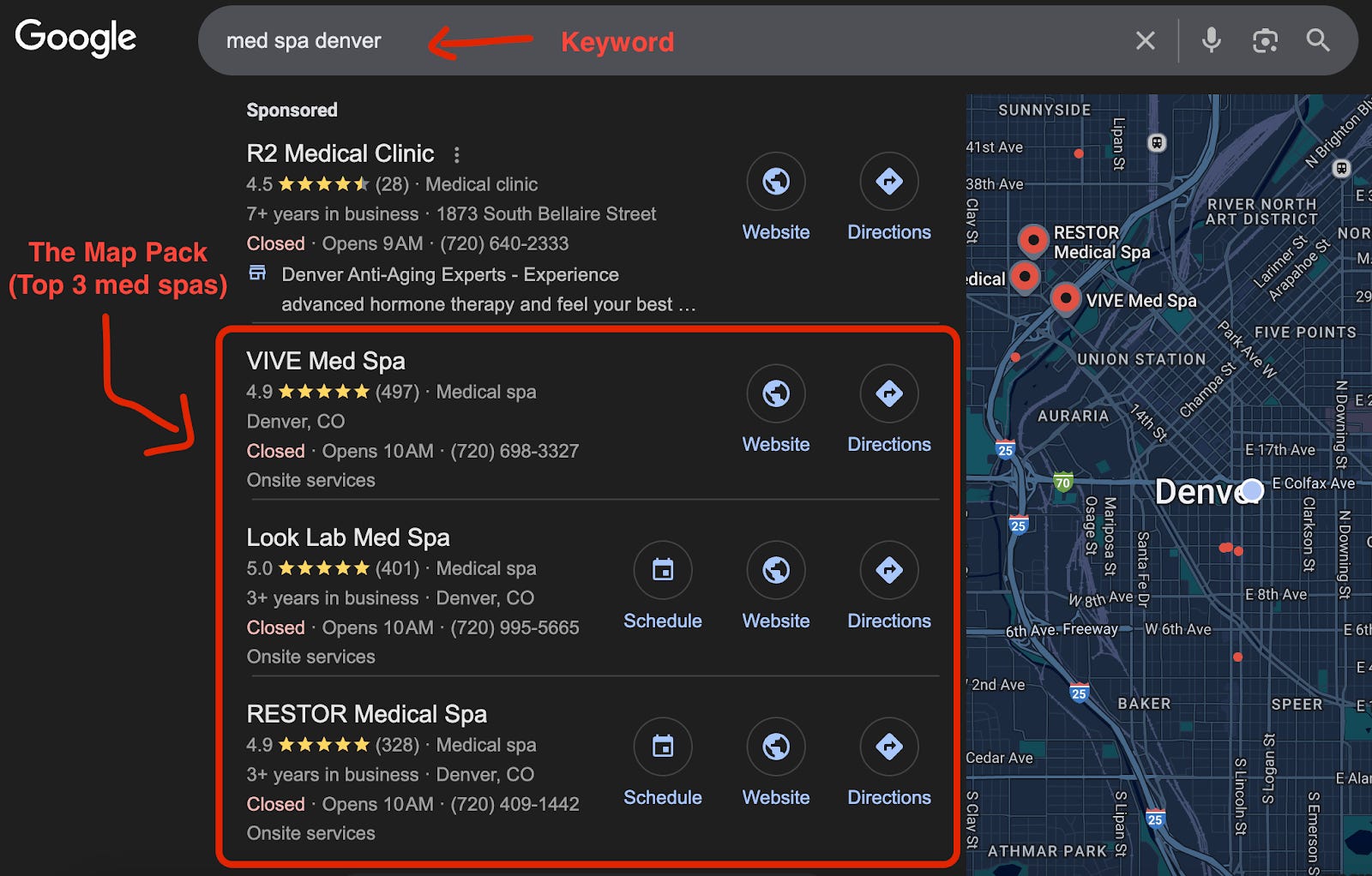The image size is (1372, 876).
Task: Click the Schedule calendar icon for RESTOR Medical Spa
Action: coord(663,747)
